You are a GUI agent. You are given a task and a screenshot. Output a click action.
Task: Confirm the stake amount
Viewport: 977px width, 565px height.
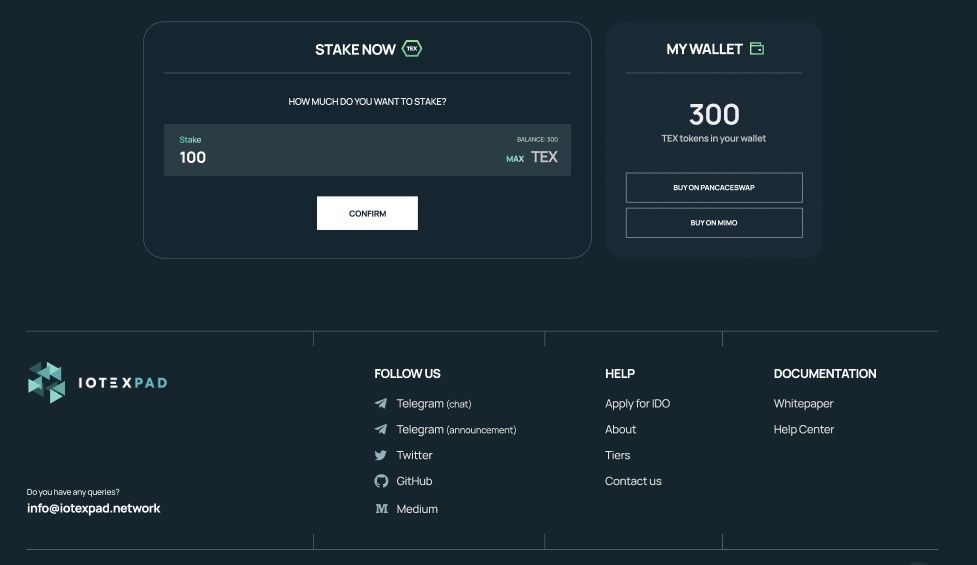(x=367, y=213)
